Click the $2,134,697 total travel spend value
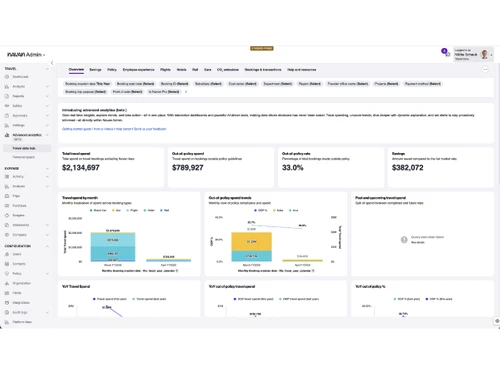 click(x=81, y=168)
